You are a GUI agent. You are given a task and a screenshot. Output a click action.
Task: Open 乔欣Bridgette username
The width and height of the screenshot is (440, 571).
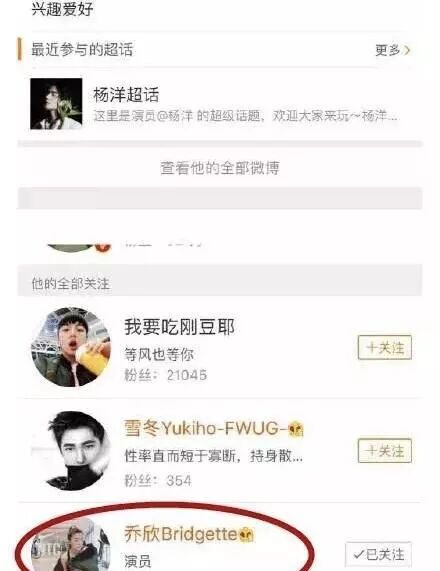[x=181, y=534]
